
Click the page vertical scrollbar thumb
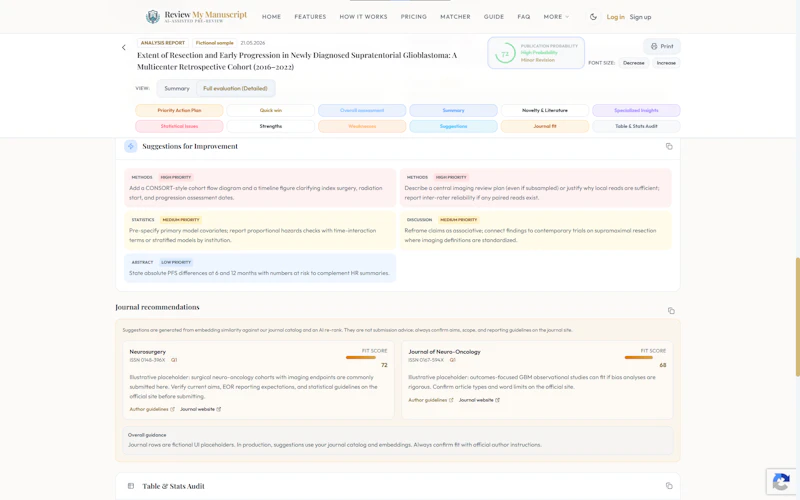pos(797,317)
